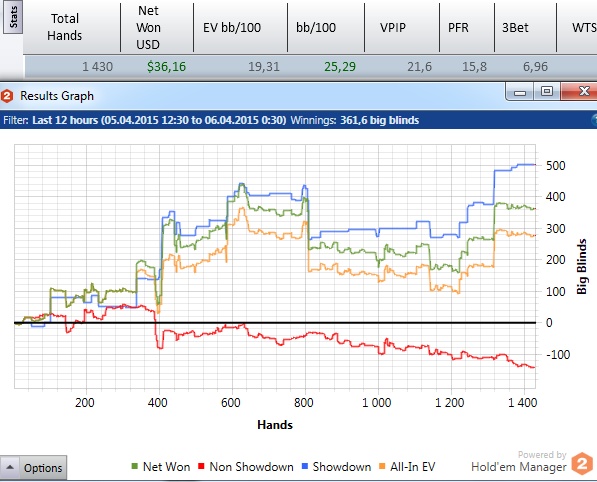Expand the Options panel arrow

[10, 467]
